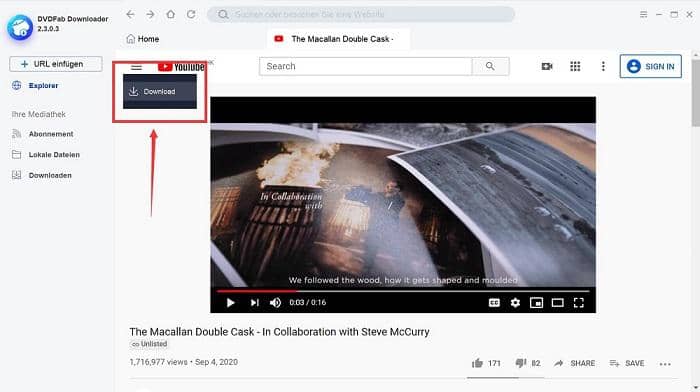Enter full screen mode

click(x=579, y=303)
